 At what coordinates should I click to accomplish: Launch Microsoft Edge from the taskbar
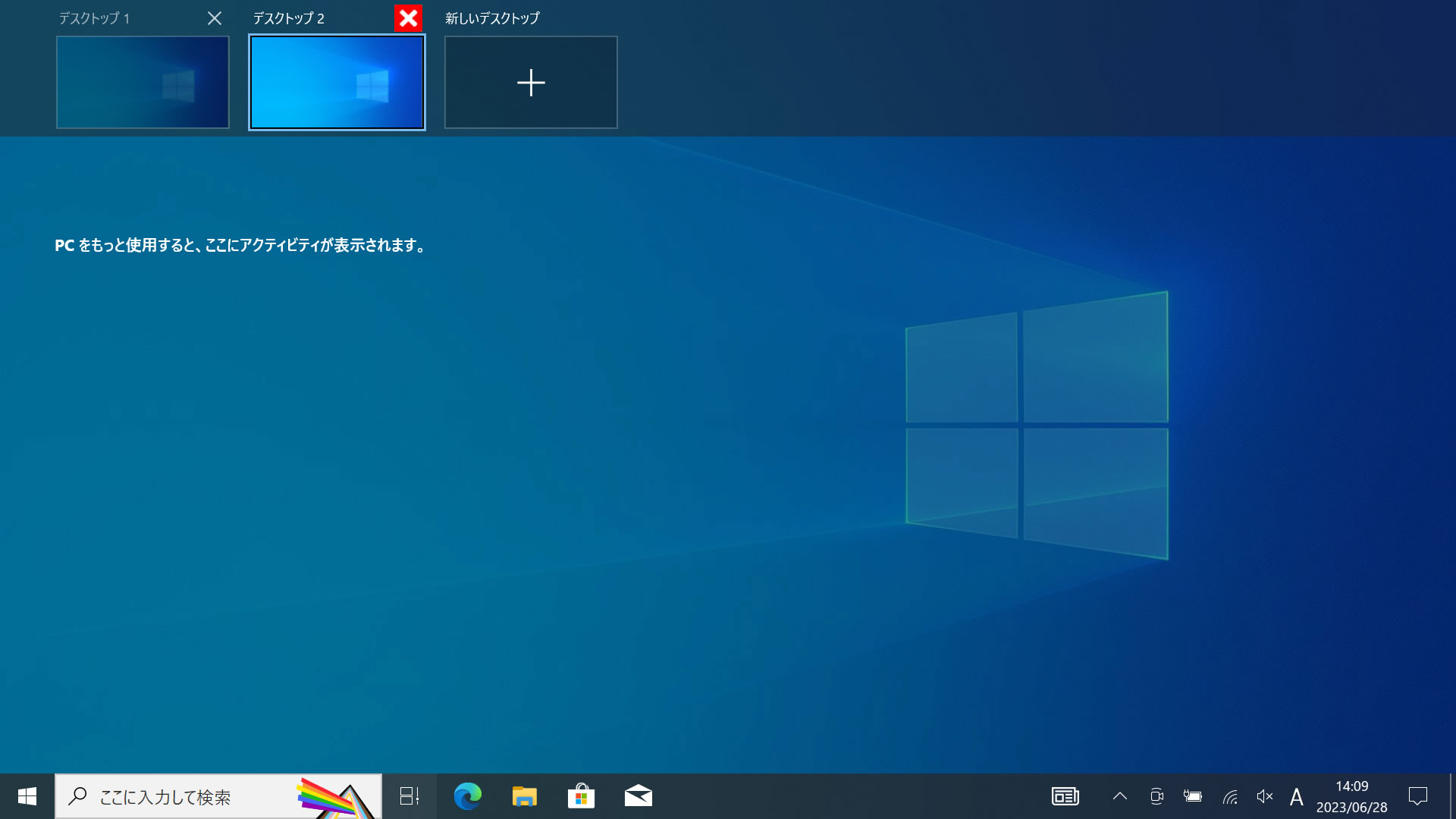(x=467, y=796)
